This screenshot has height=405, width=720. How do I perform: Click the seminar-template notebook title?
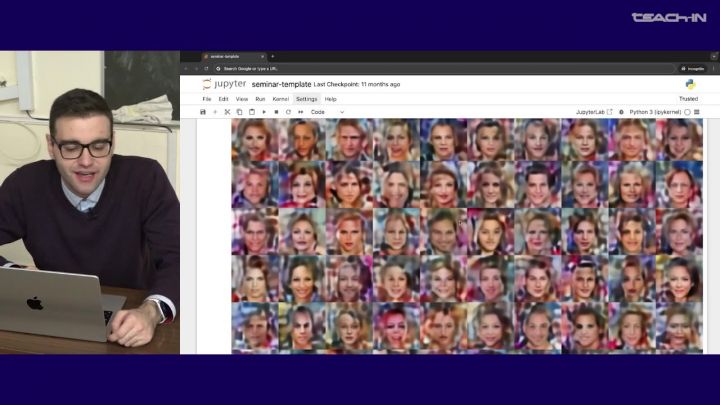(x=281, y=84)
